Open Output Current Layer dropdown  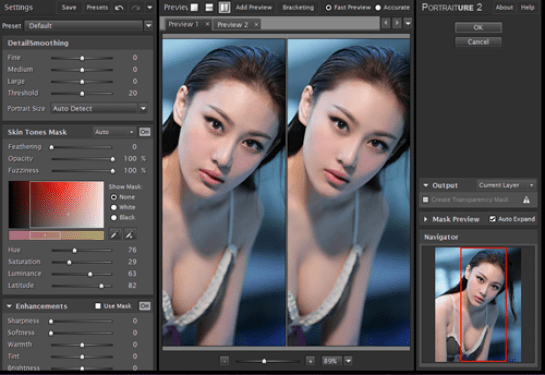506,185
